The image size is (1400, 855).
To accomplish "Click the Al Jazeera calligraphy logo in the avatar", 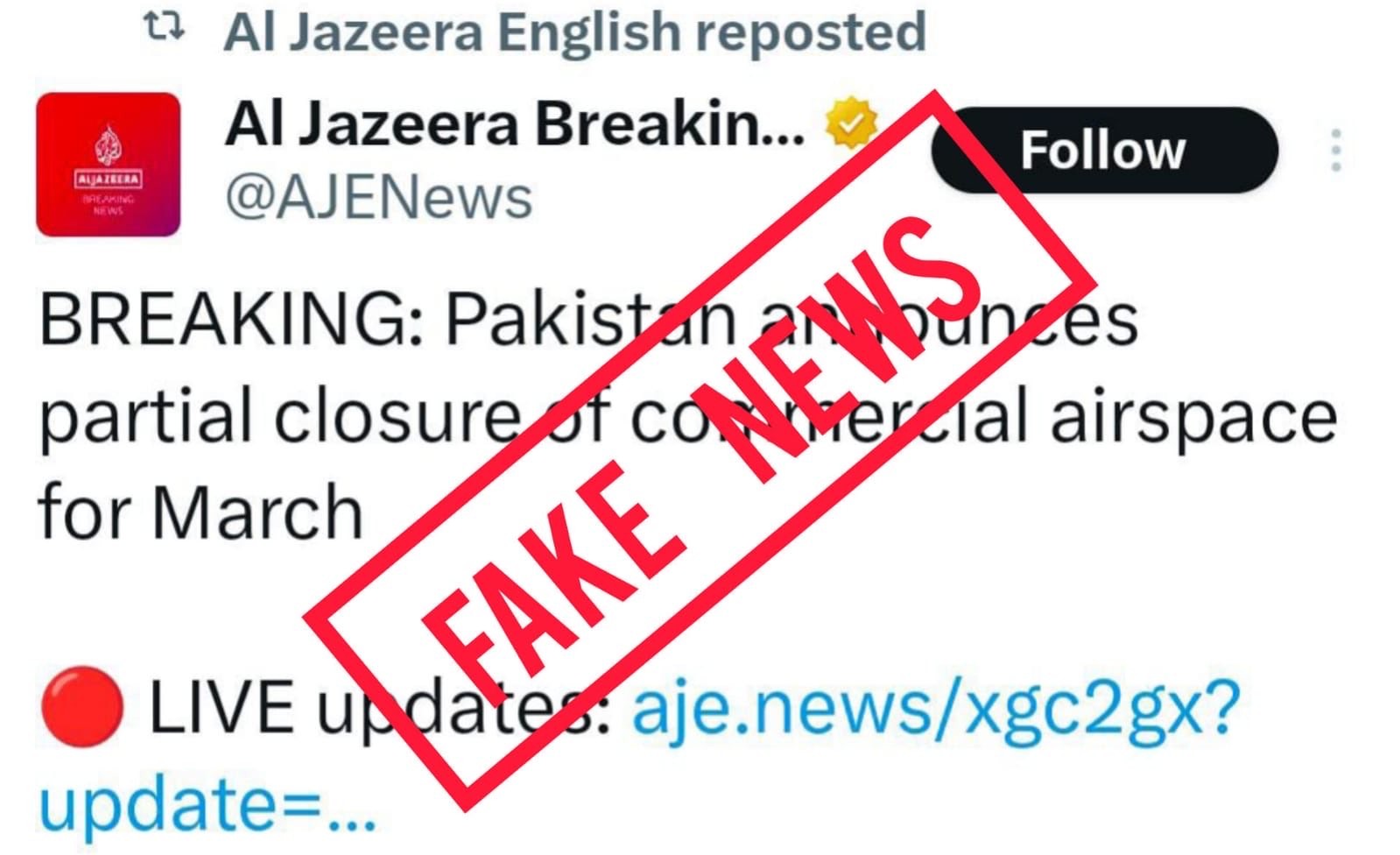I will tap(109, 146).
